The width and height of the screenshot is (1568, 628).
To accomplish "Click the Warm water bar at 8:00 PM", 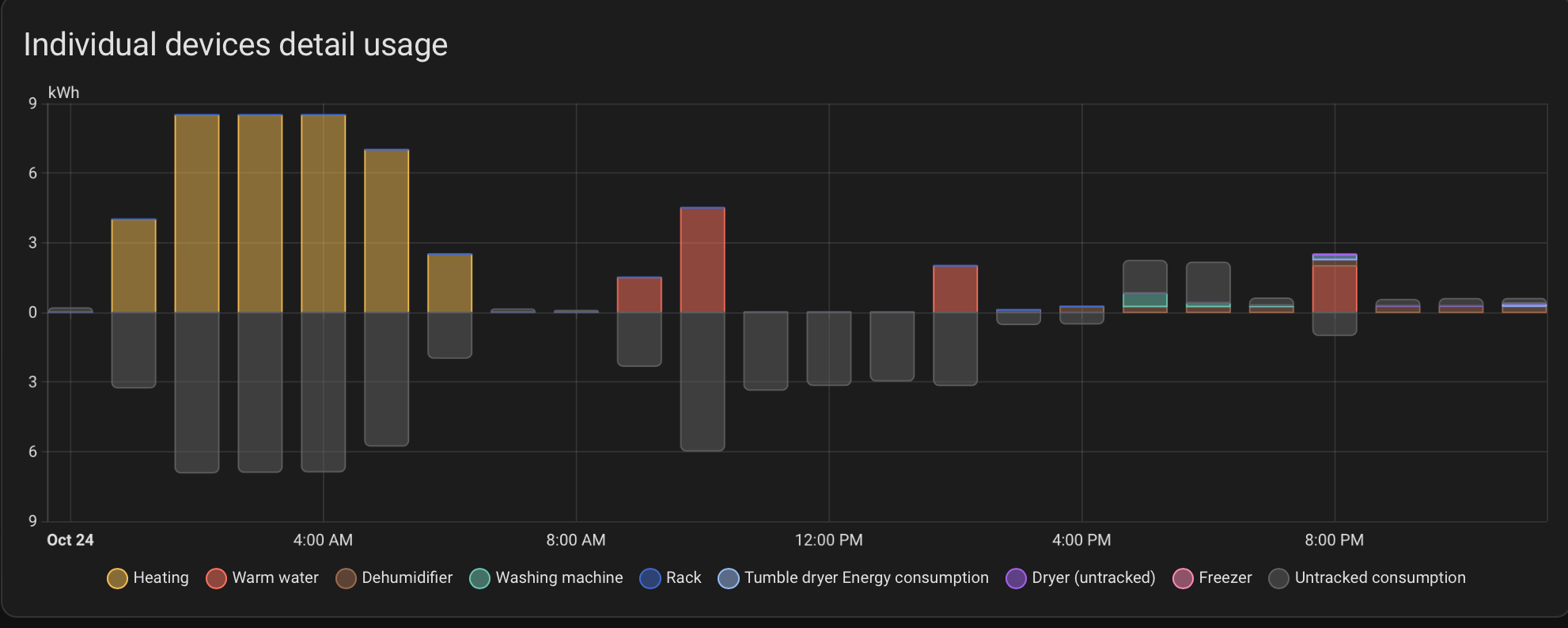I will coord(1335,289).
